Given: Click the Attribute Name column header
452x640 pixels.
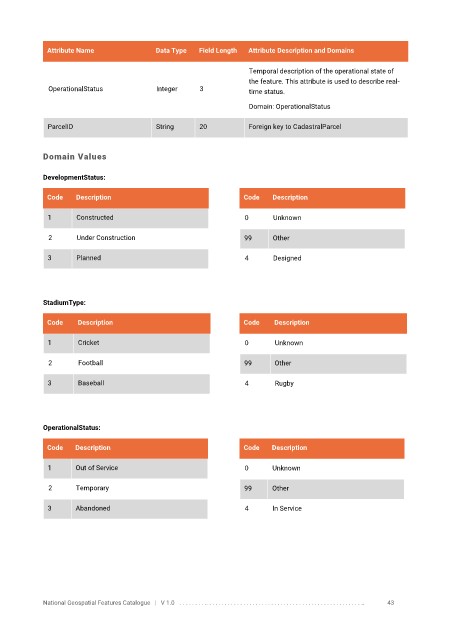Looking at the screenshot, I should click(x=70, y=51).
